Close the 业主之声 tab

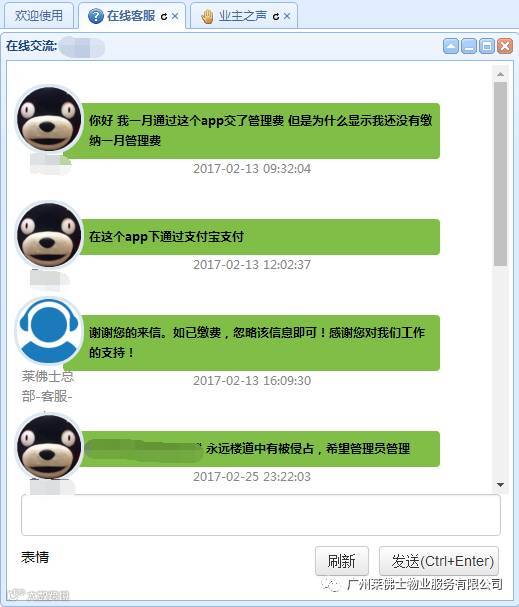pyautogui.click(x=287, y=16)
